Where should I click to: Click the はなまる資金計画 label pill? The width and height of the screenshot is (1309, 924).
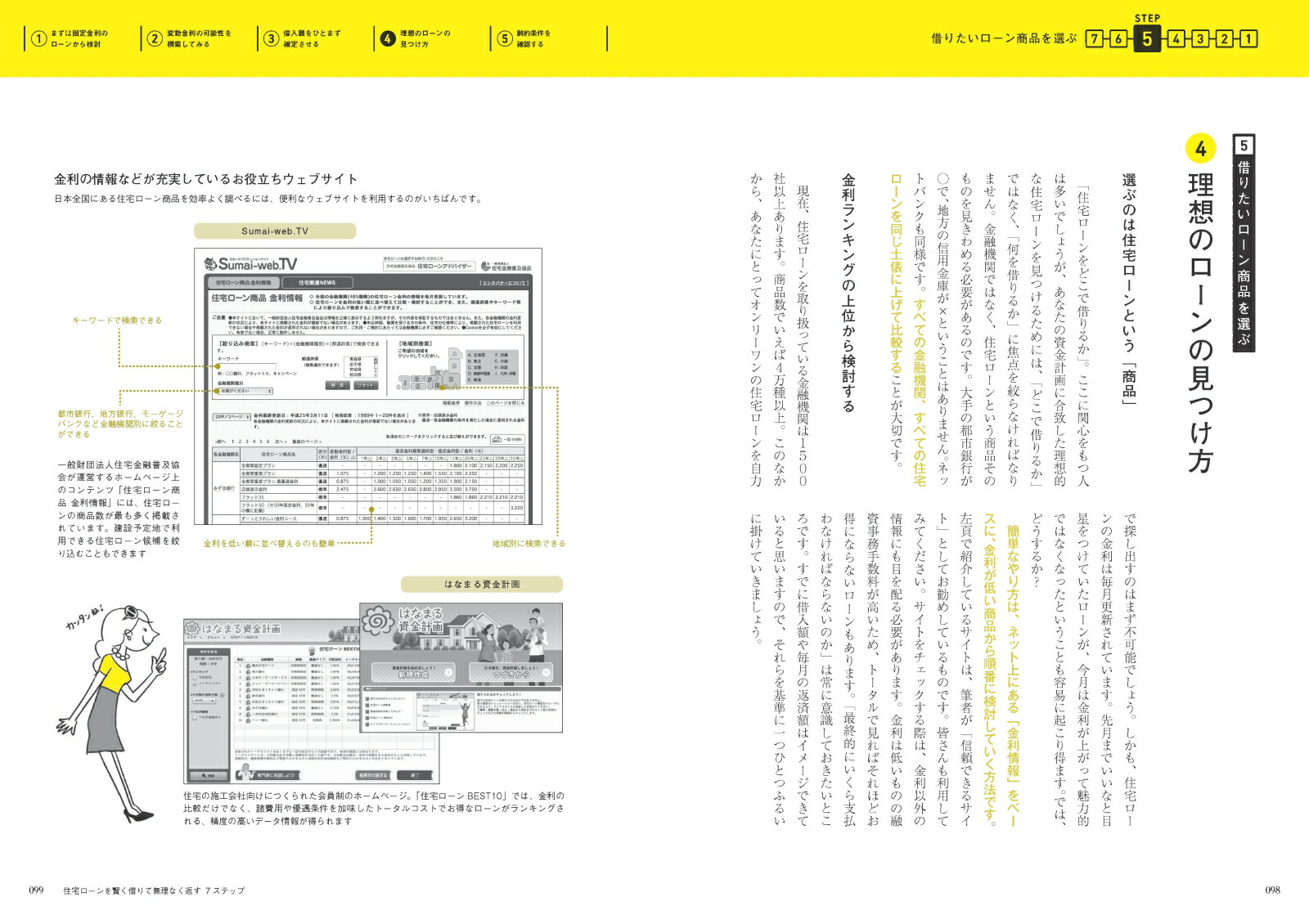pos(482,585)
